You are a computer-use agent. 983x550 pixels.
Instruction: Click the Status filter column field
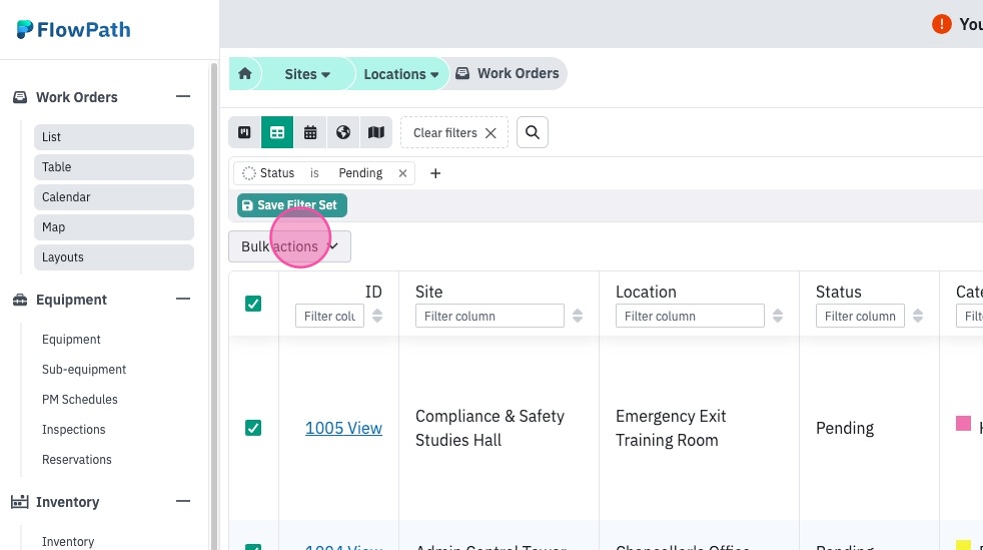pos(860,316)
